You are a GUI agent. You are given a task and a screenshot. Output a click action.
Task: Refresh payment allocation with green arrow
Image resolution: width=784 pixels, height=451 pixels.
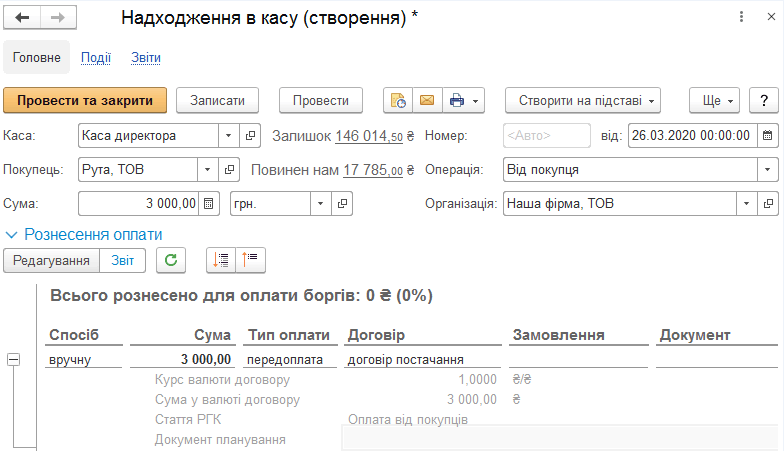point(171,260)
